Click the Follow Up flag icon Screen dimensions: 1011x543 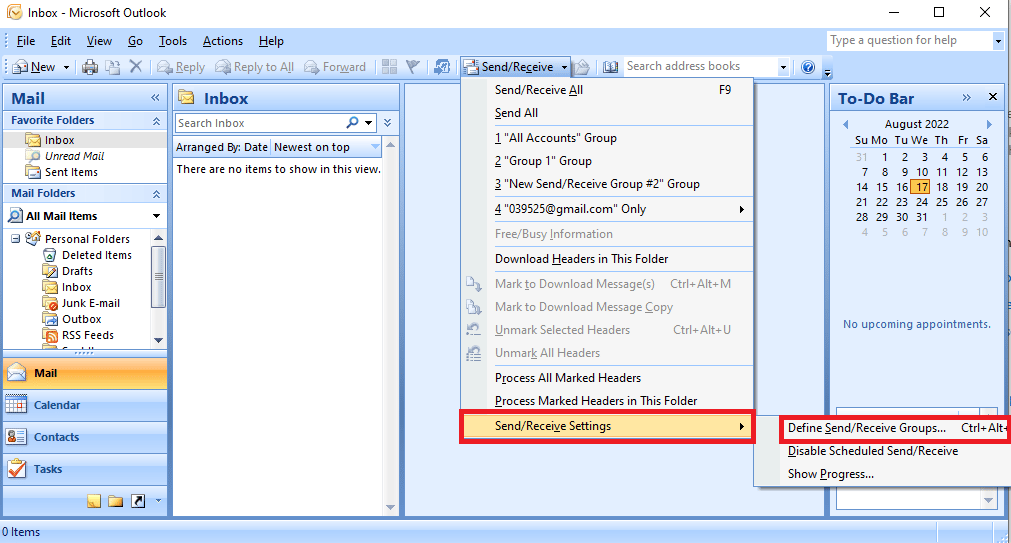tap(413, 66)
